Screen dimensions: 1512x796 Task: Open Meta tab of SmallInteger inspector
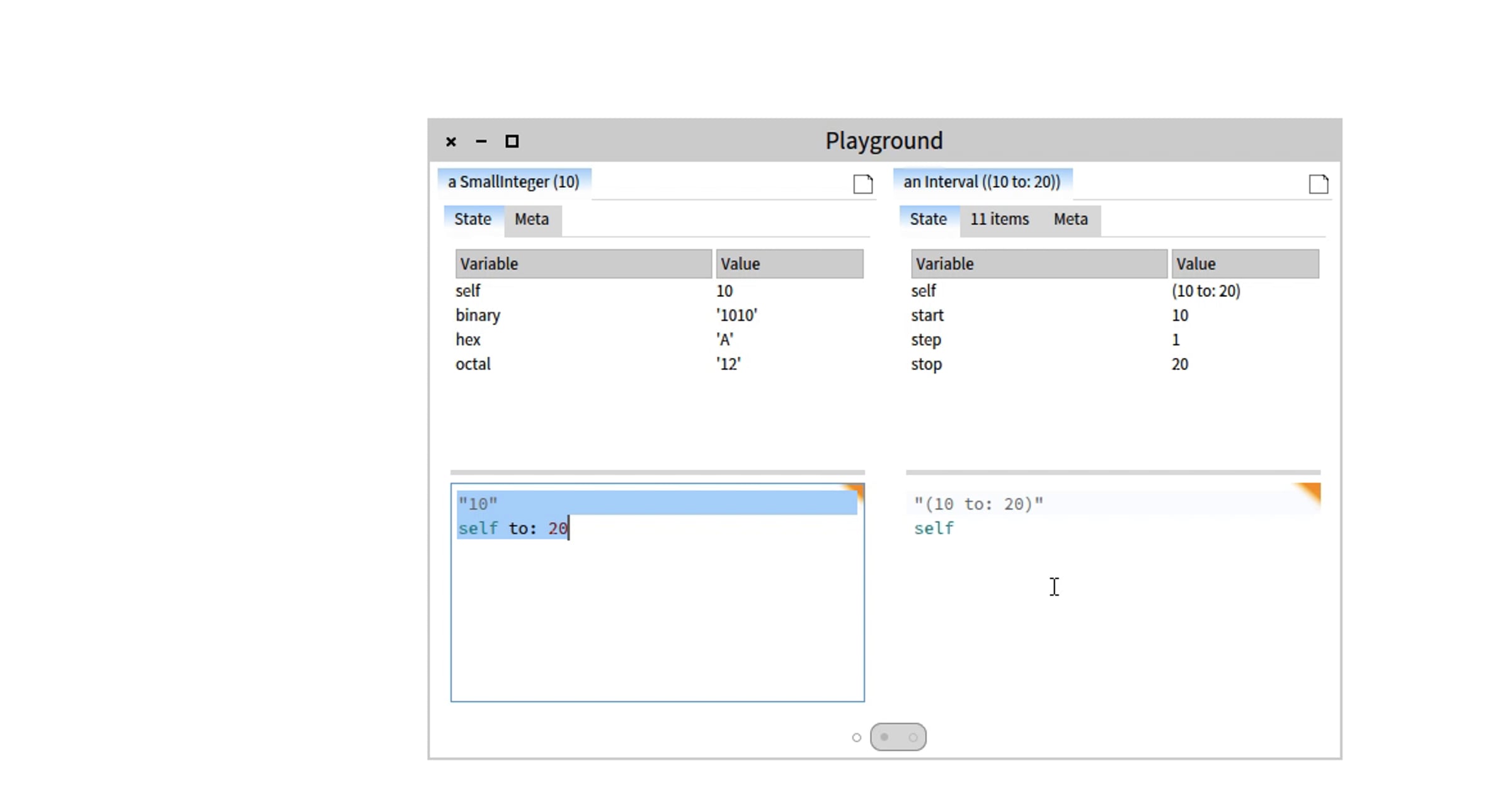coord(532,219)
